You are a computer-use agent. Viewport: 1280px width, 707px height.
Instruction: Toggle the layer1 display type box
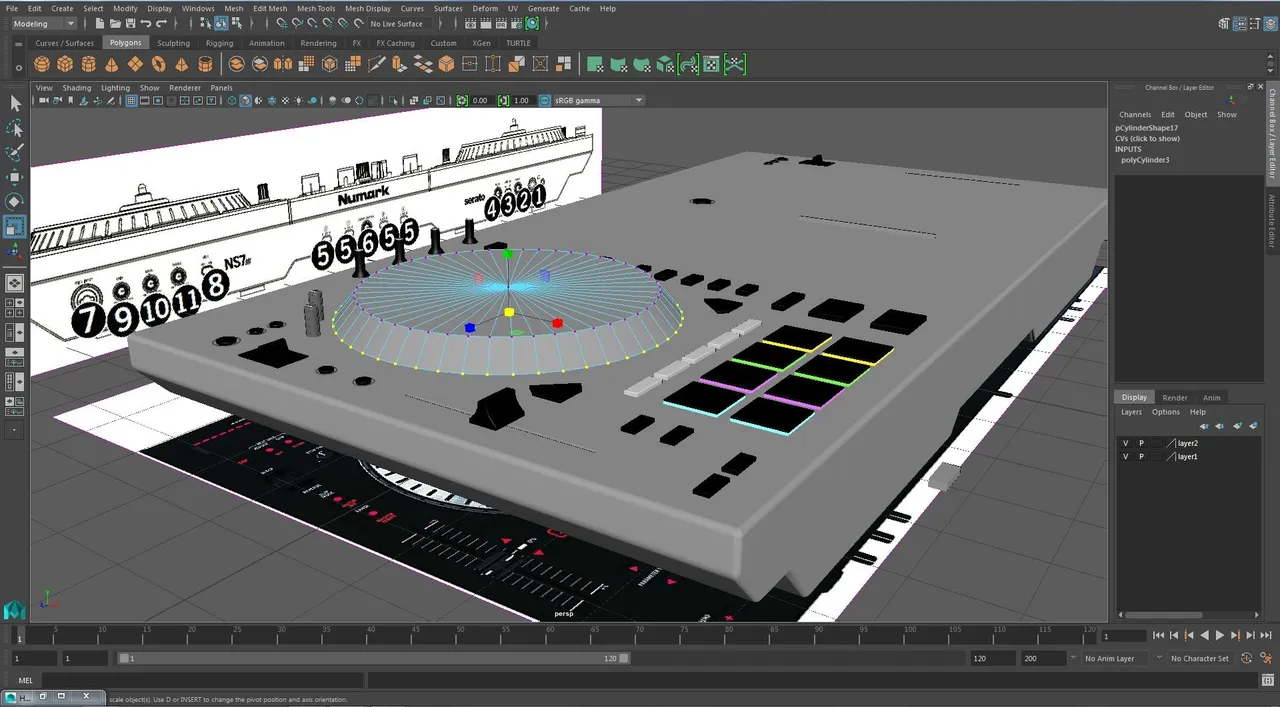[x=1157, y=457]
